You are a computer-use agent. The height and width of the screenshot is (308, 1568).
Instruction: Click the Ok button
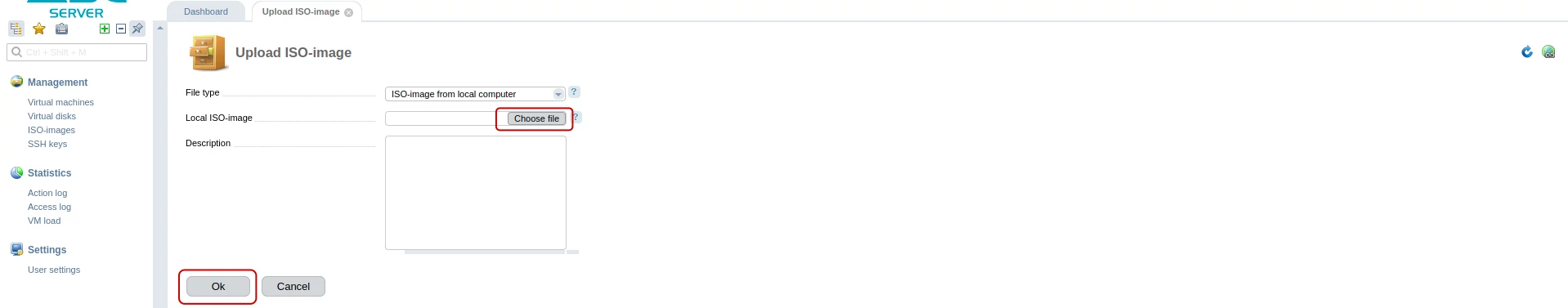pos(218,287)
